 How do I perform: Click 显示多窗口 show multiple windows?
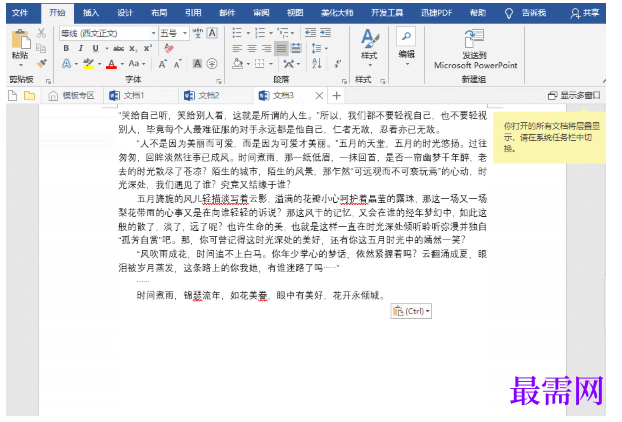[574, 96]
